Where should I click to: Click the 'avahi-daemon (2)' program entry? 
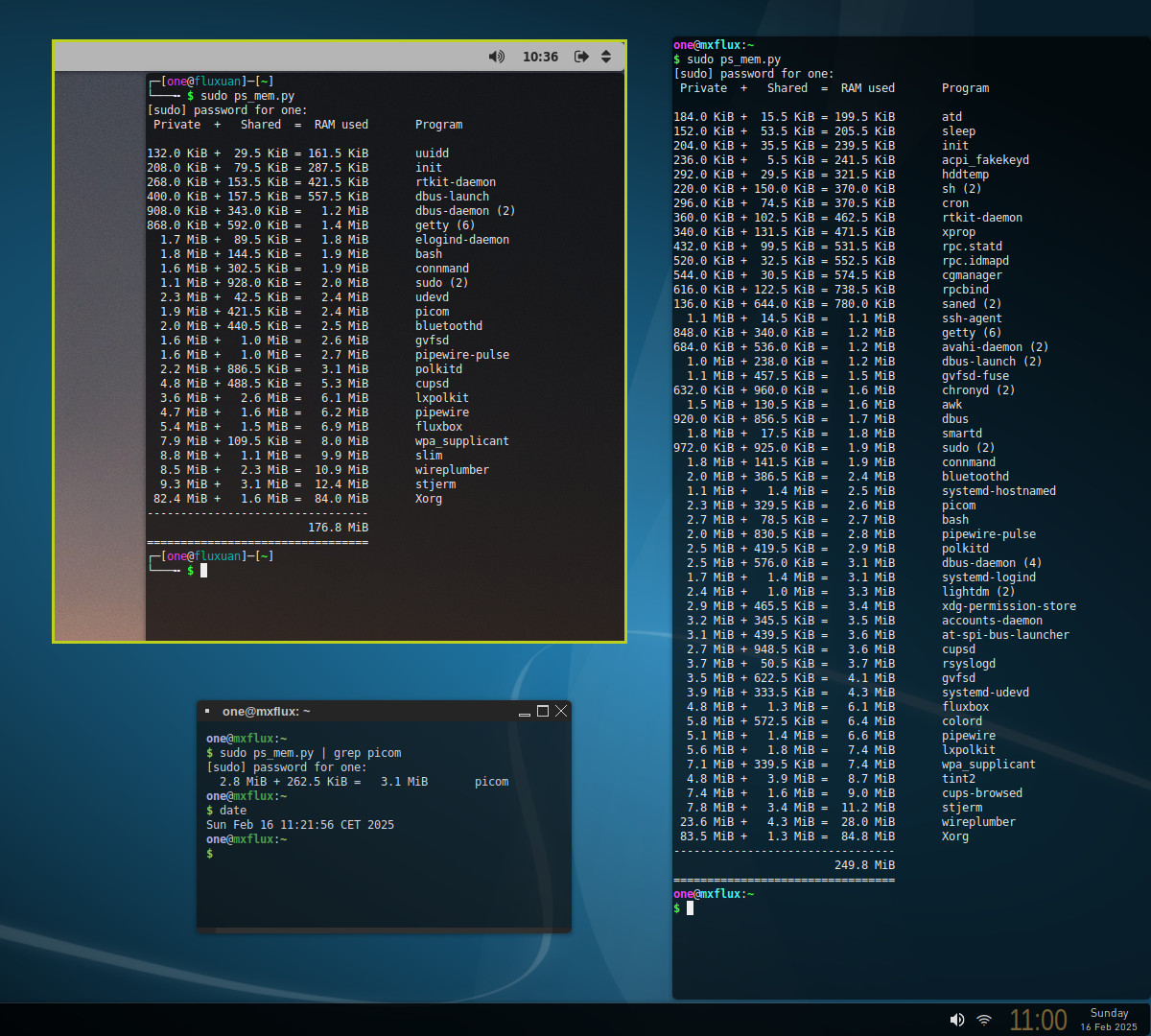[x=995, y=347]
